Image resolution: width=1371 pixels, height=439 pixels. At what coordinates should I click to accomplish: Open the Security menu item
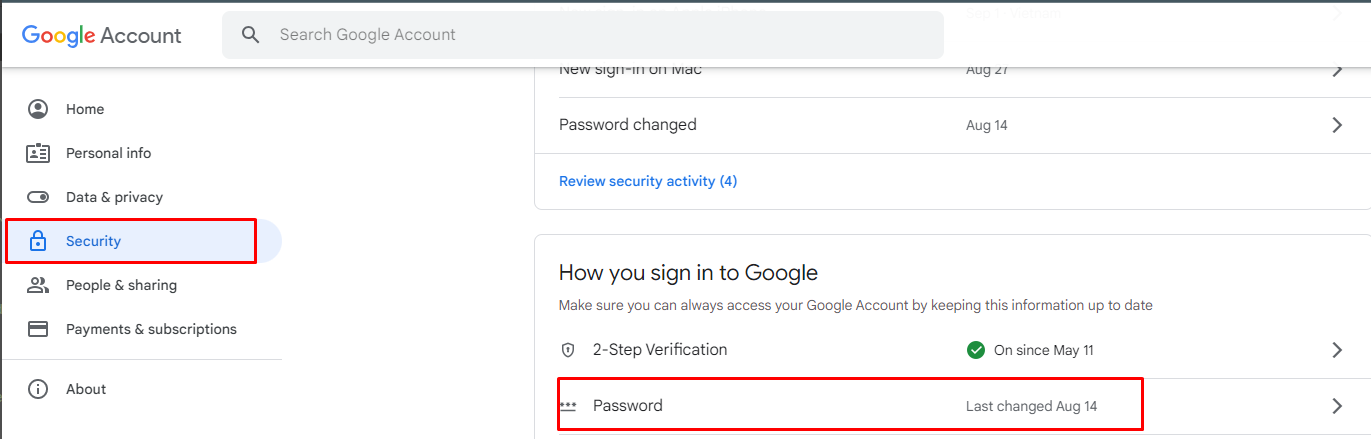(x=93, y=241)
